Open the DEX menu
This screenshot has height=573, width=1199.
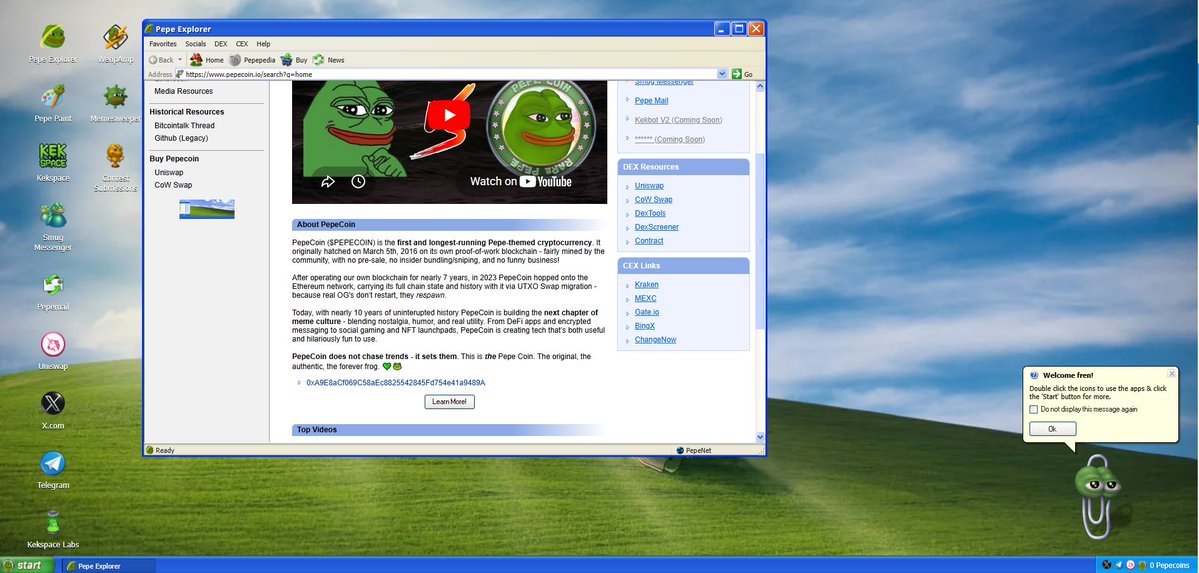221,44
